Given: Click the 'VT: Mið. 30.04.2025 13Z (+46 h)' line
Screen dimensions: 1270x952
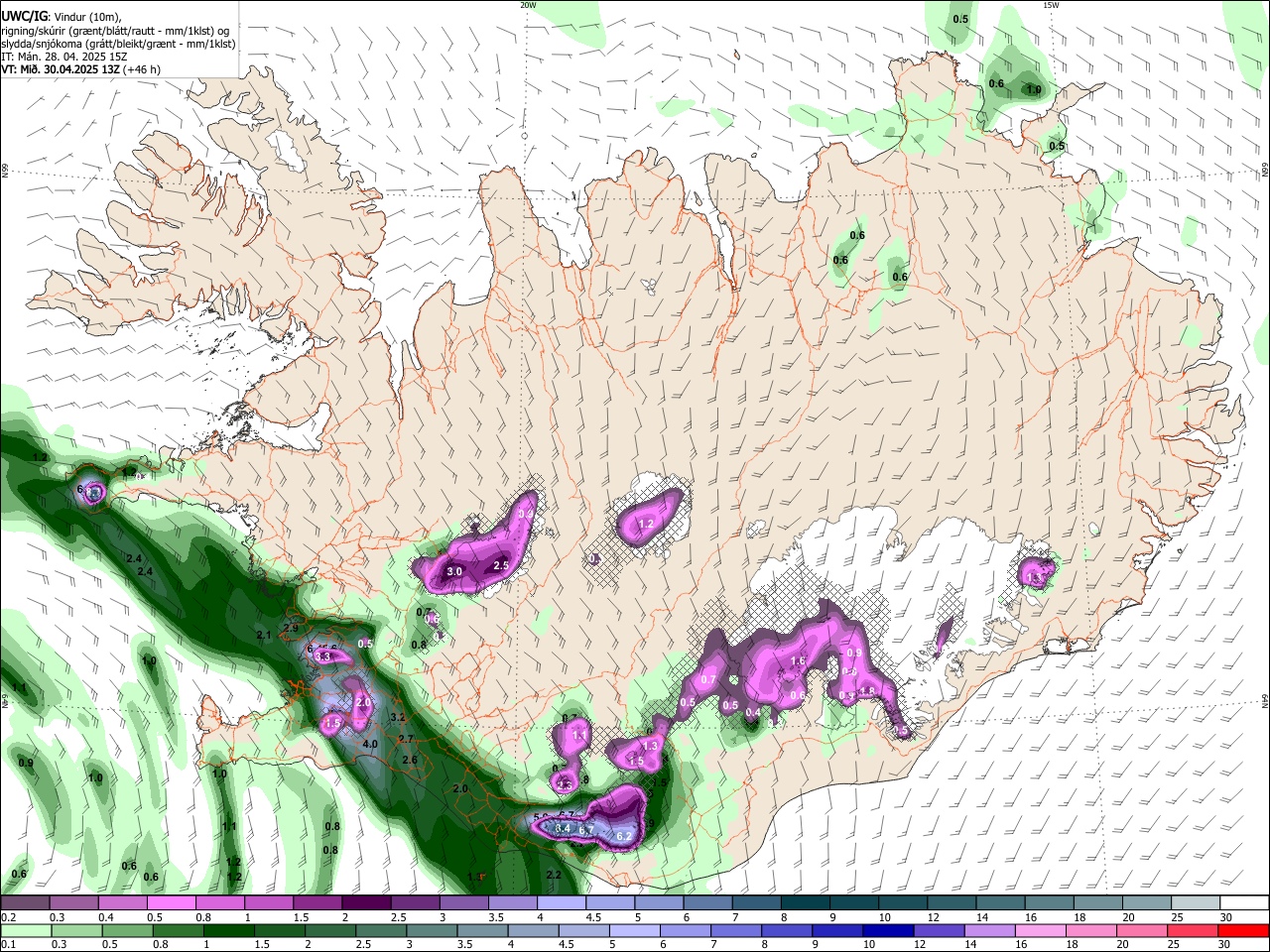Looking at the screenshot, I should click(x=80, y=69).
